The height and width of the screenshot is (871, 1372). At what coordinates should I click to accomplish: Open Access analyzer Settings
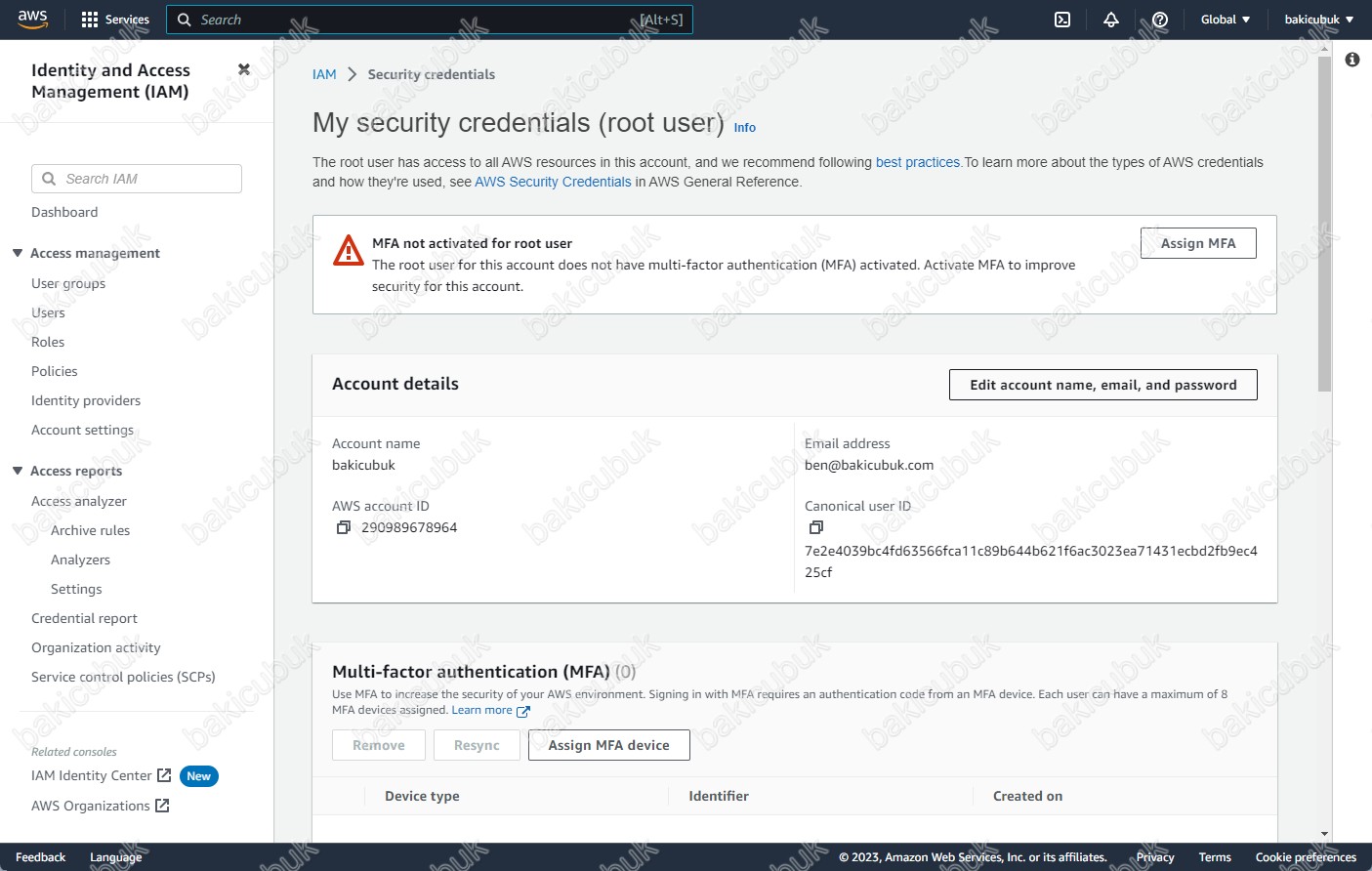coord(76,589)
